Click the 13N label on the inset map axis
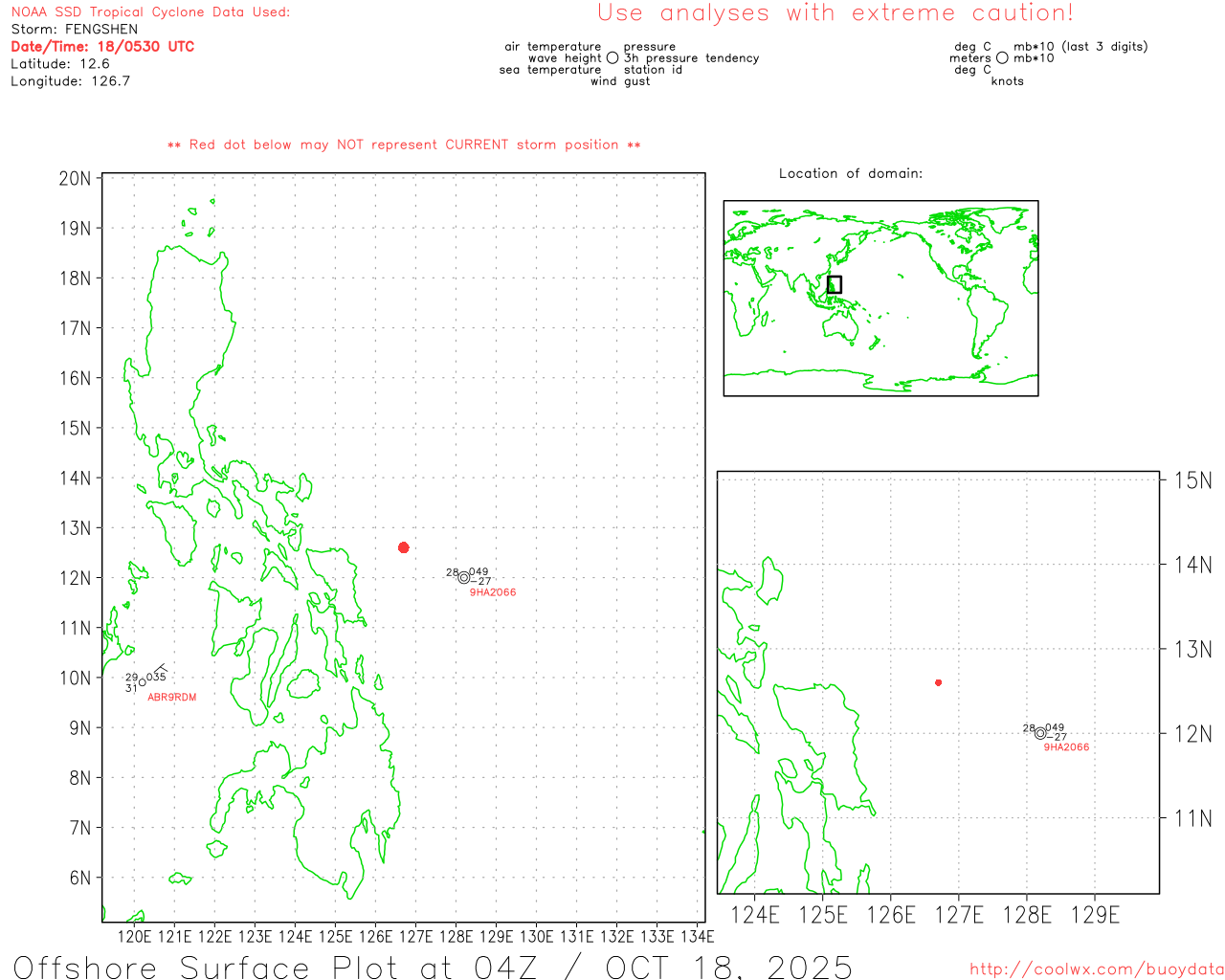1225x980 pixels. 1192,650
